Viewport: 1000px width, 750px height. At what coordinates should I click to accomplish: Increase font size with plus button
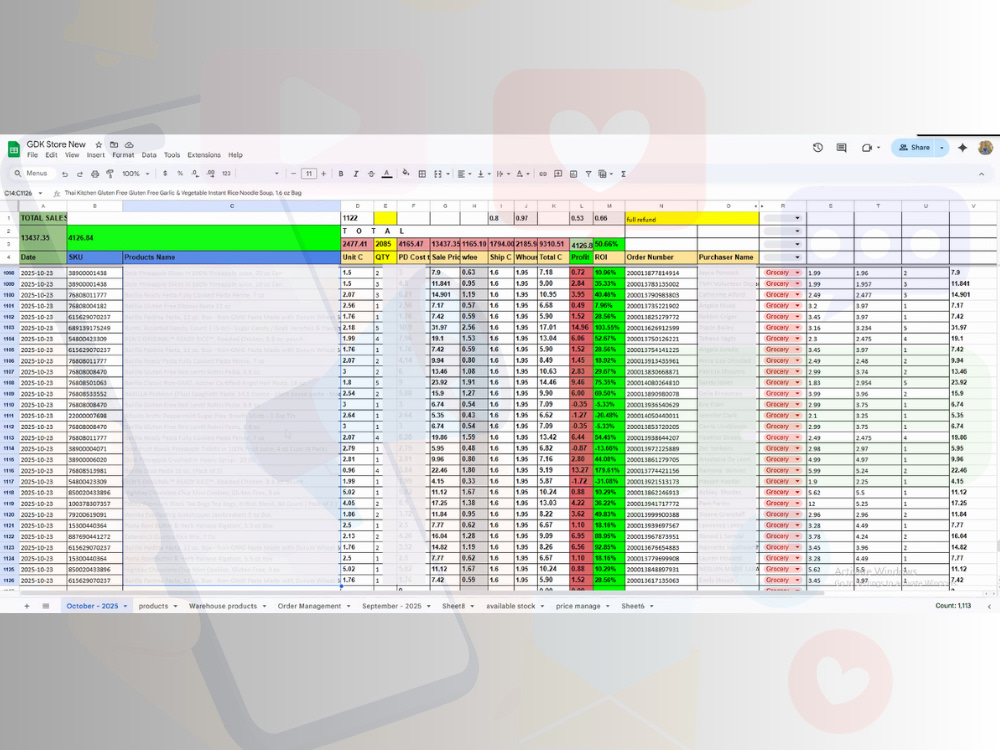323,173
